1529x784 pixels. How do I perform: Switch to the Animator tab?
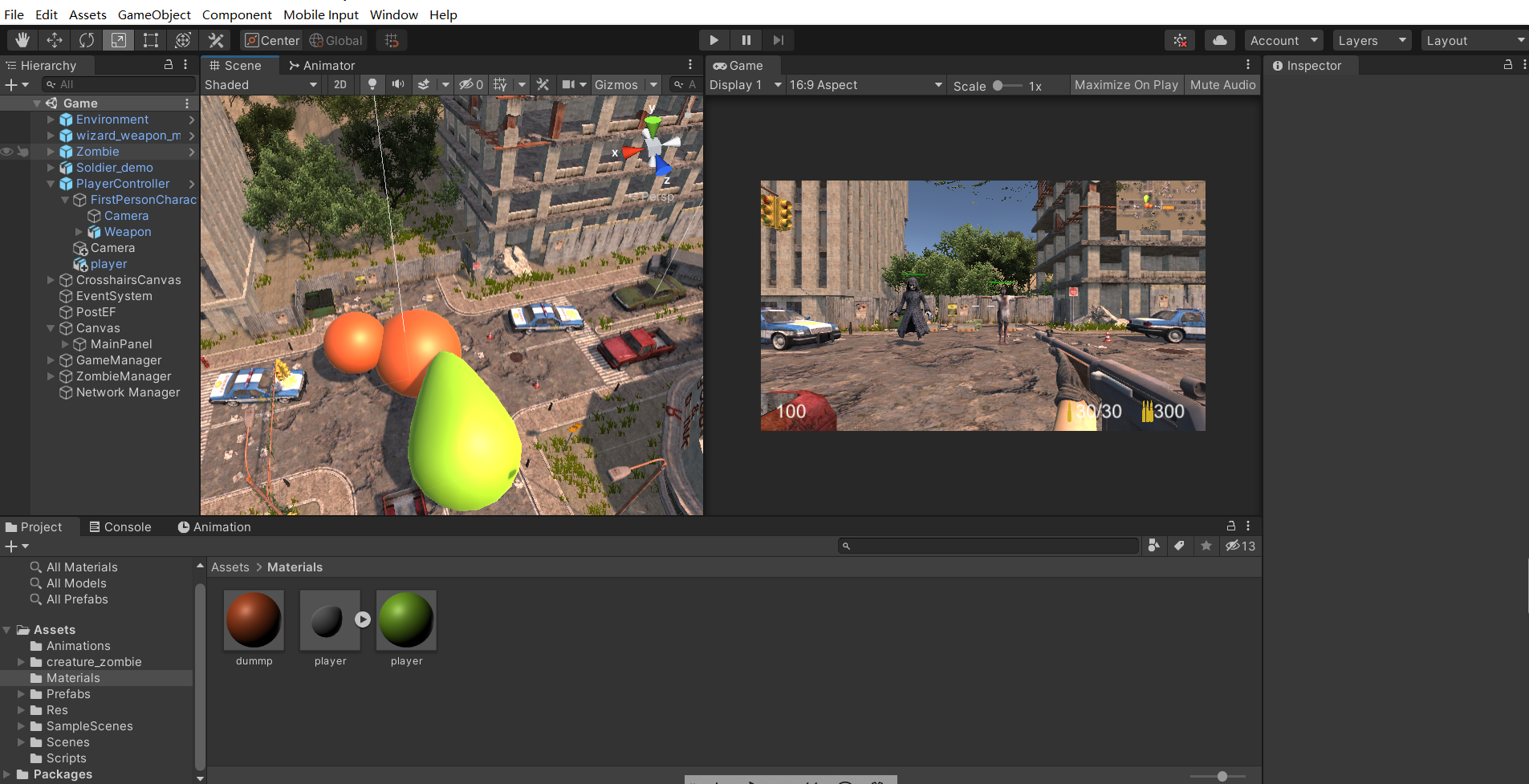click(x=322, y=65)
